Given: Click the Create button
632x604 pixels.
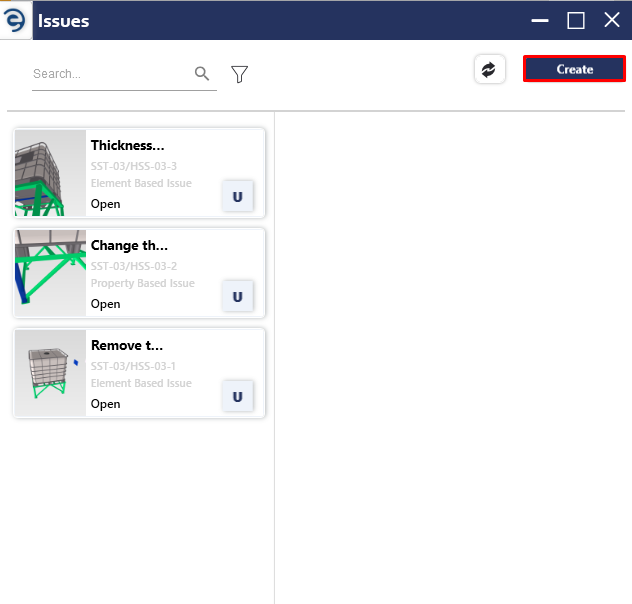Looking at the screenshot, I should tap(574, 69).
